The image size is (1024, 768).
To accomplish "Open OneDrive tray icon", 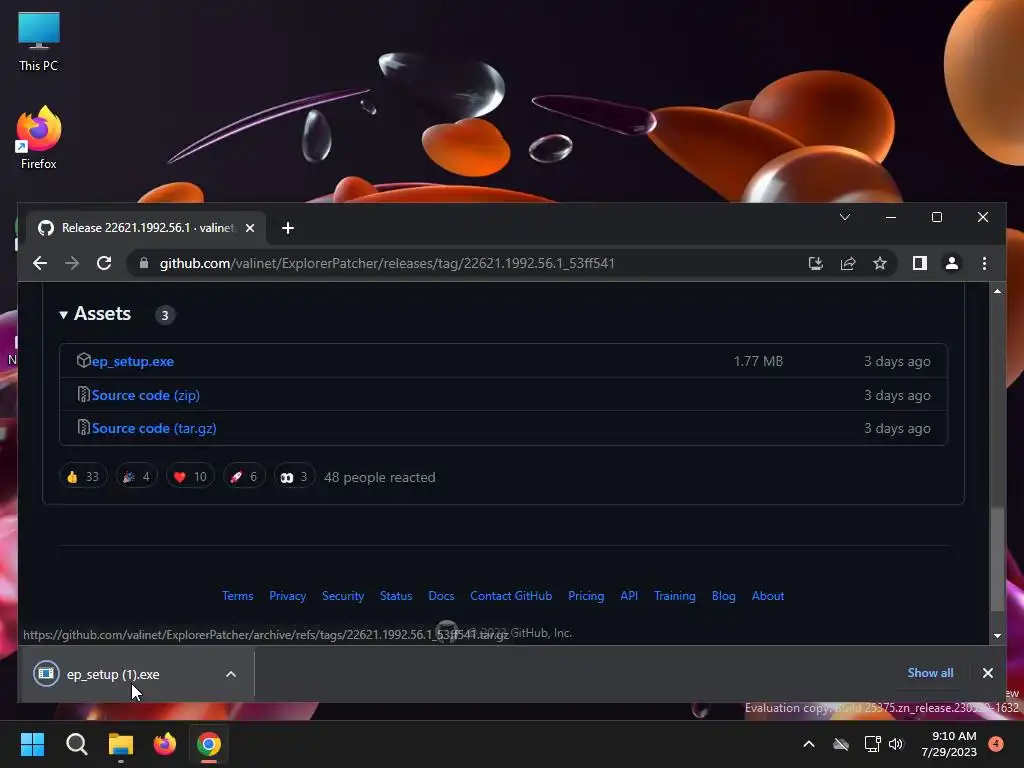I will click(841, 744).
